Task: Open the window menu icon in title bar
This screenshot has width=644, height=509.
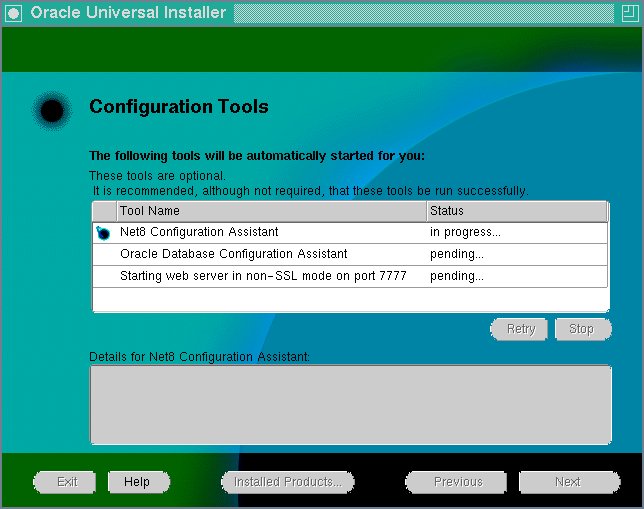Action: point(13,13)
